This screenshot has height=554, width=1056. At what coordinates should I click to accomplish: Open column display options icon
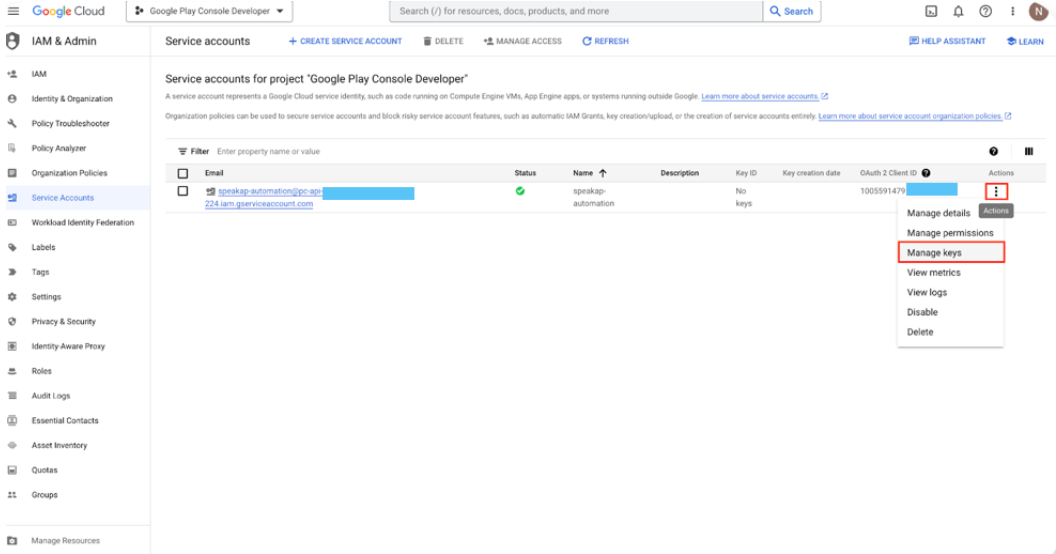coord(1028,151)
